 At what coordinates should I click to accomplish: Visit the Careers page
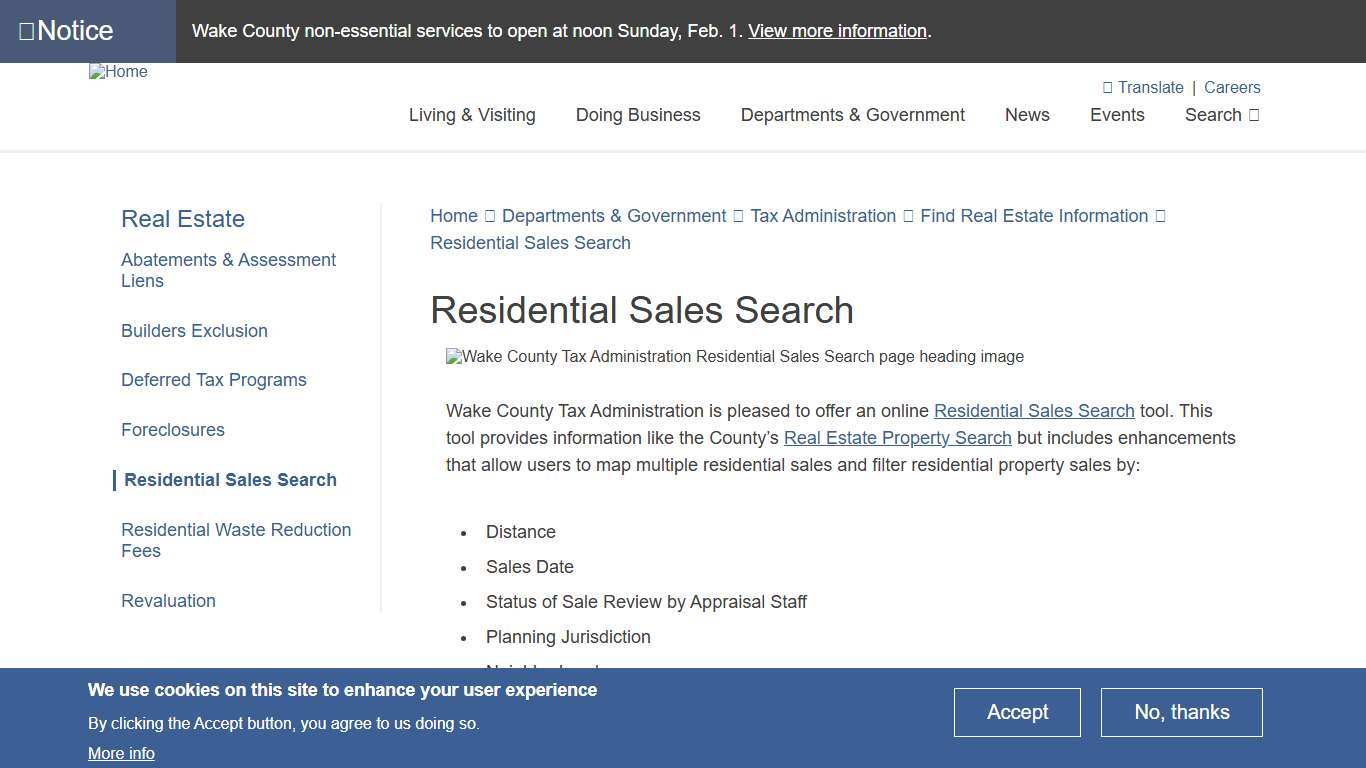point(1232,87)
